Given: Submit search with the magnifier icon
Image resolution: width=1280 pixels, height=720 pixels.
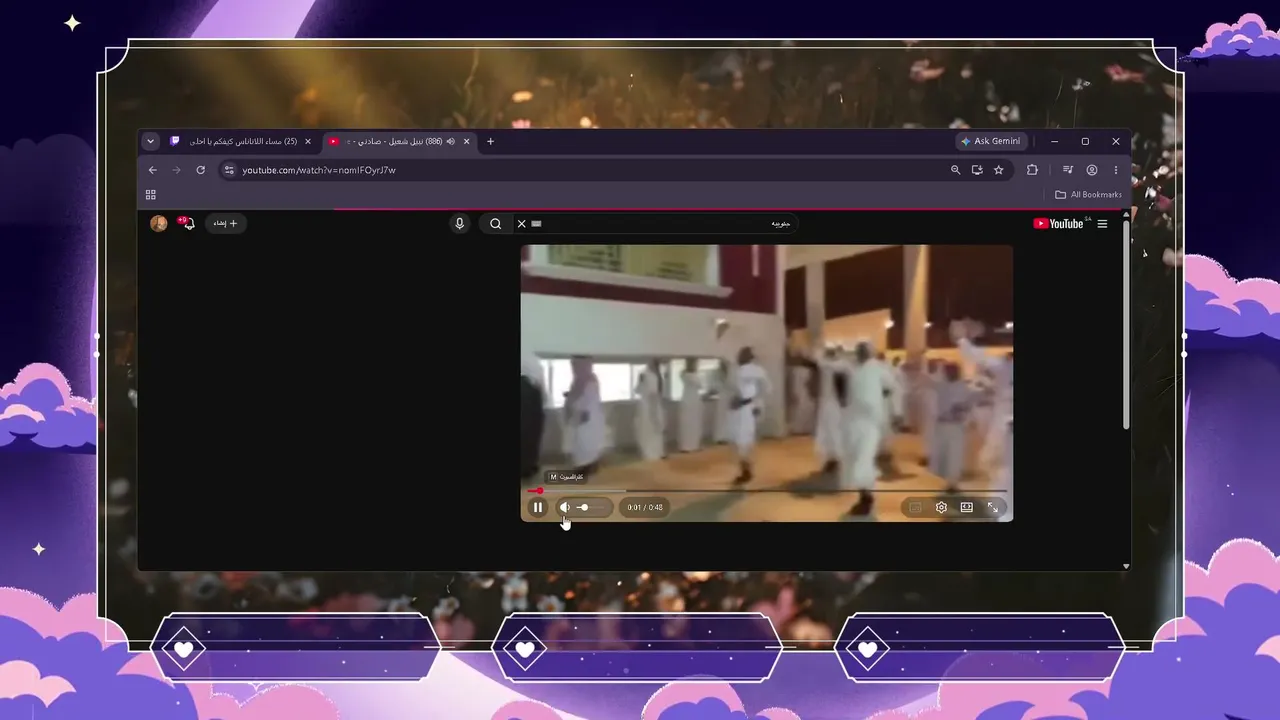Looking at the screenshot, I should [x=495, y=224].
